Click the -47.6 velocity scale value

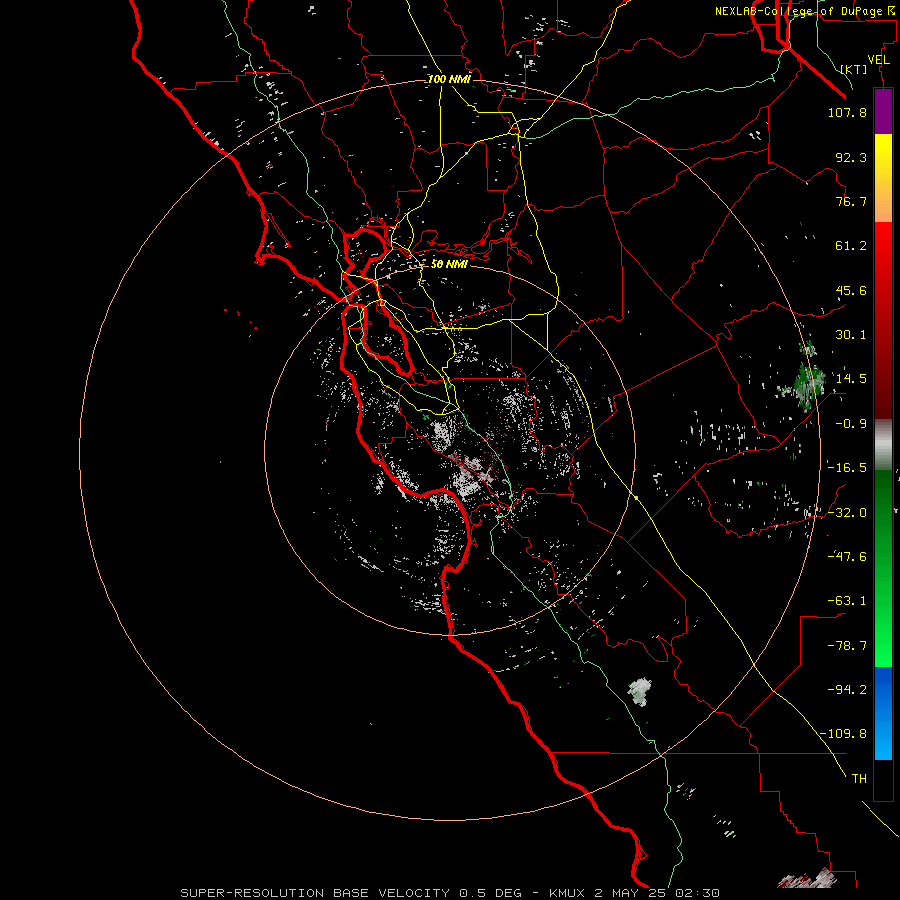[x=847, y=557]
